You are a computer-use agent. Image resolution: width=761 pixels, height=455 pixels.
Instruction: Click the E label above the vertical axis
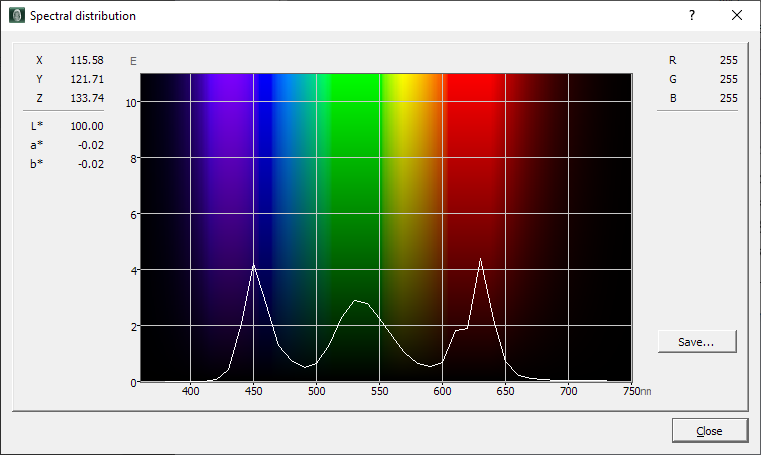click(x=133, y=62)
